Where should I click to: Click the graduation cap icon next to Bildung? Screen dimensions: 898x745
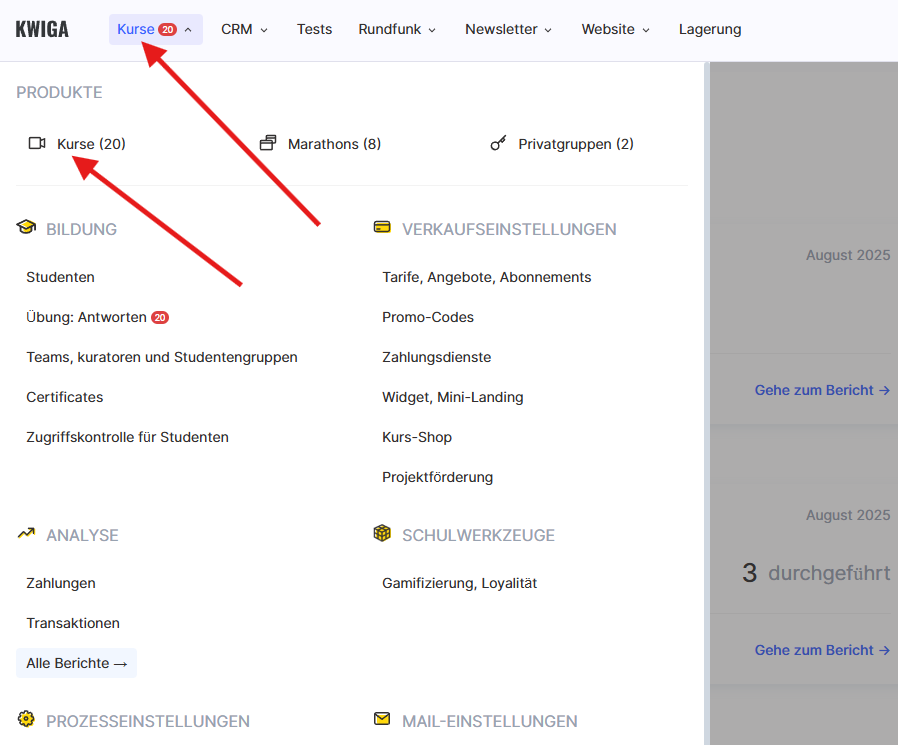[26, 228]
